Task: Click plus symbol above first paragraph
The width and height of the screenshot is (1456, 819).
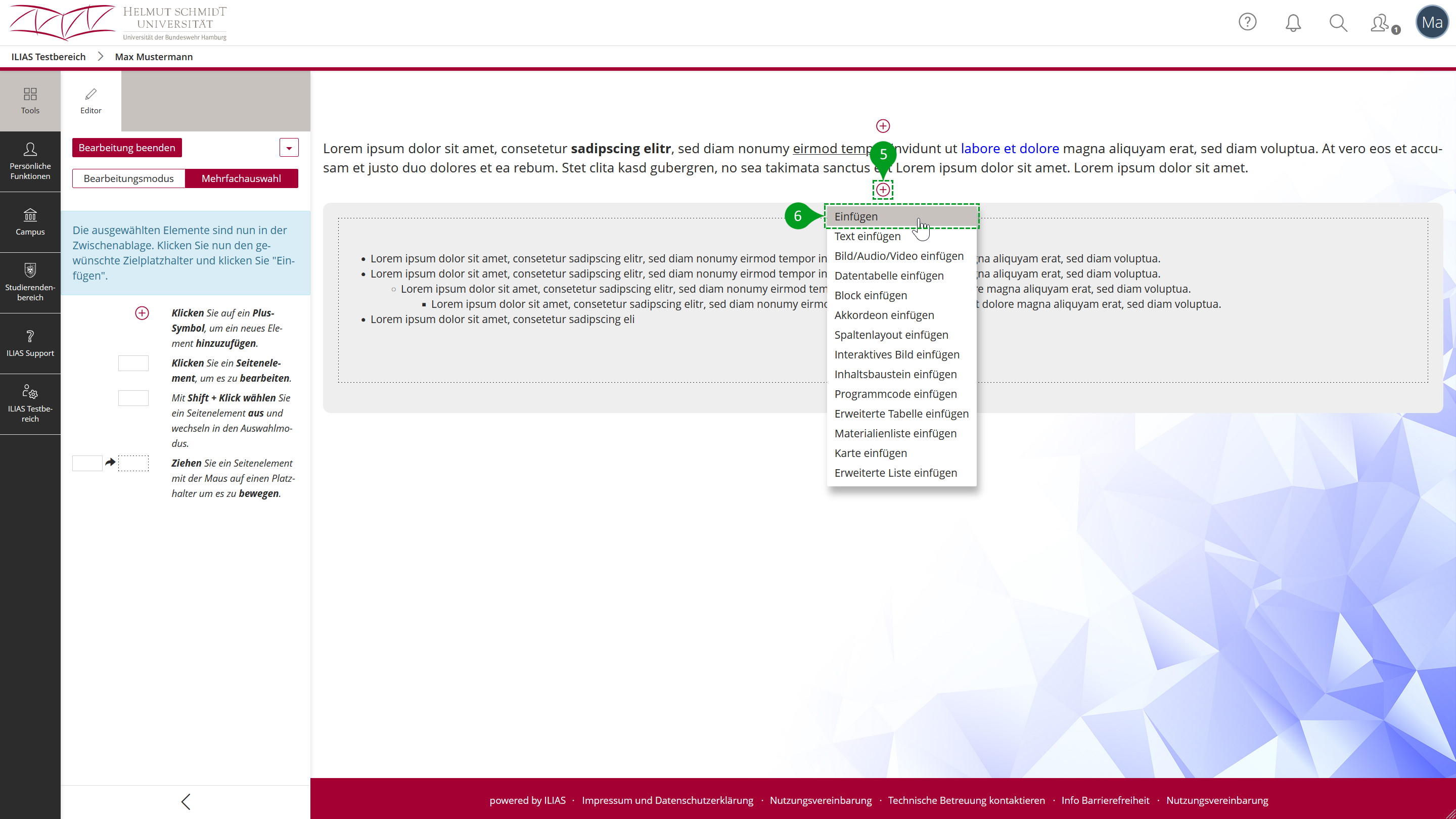Action: tap(882, 126)
